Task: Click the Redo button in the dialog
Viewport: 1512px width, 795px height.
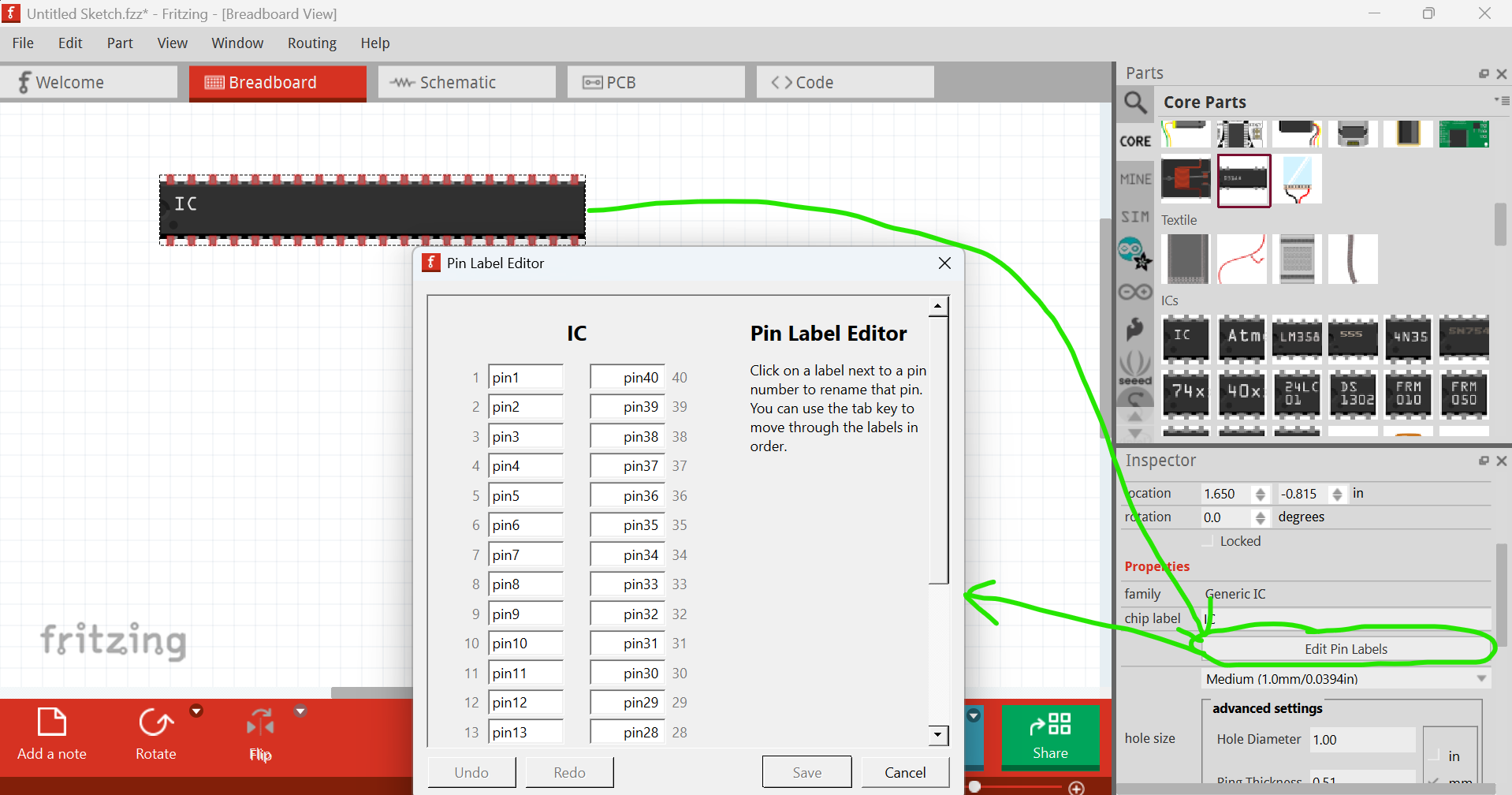Action: pos(569,772)
